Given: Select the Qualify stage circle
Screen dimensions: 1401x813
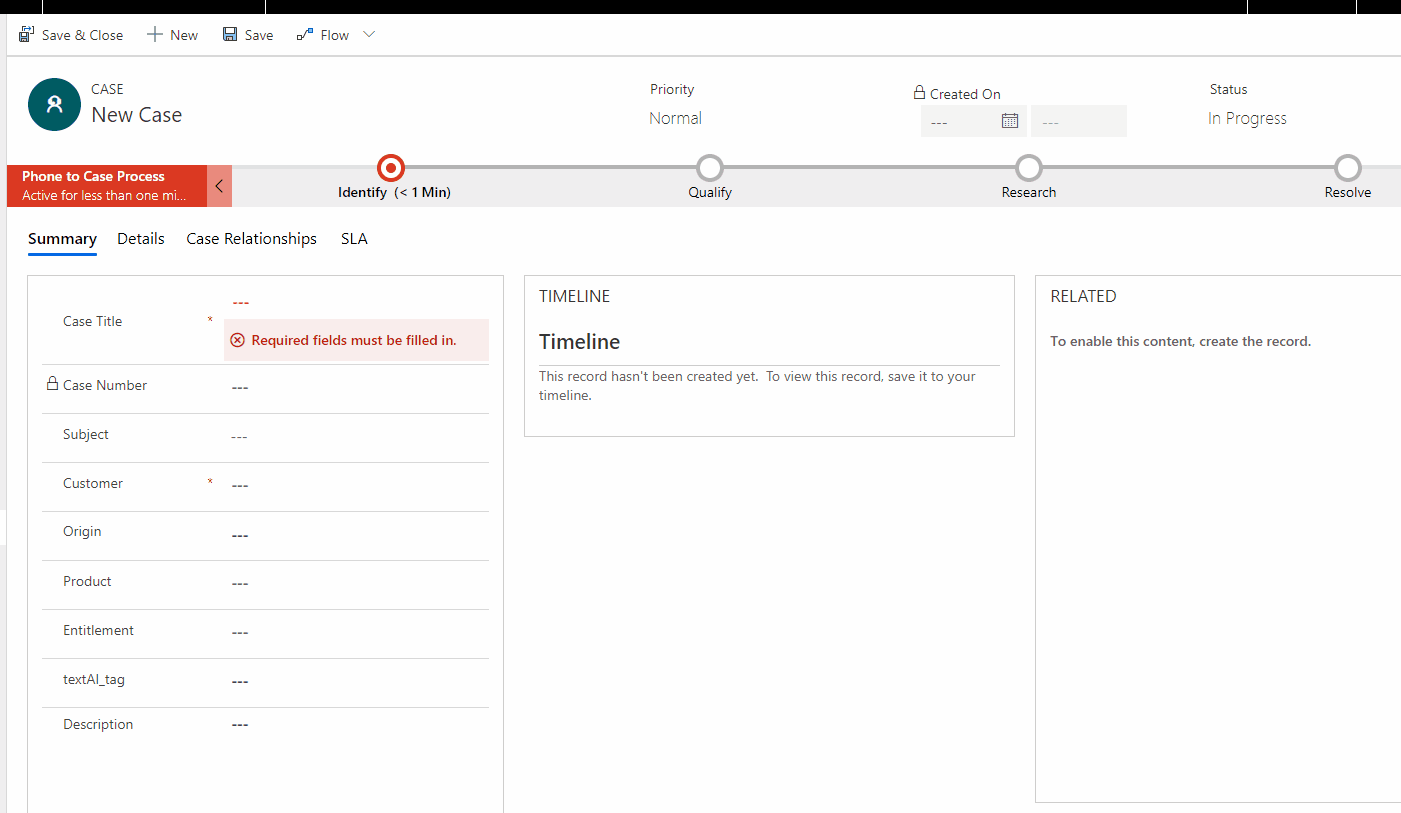Looking at the screenshot, I should click(710, 168).
